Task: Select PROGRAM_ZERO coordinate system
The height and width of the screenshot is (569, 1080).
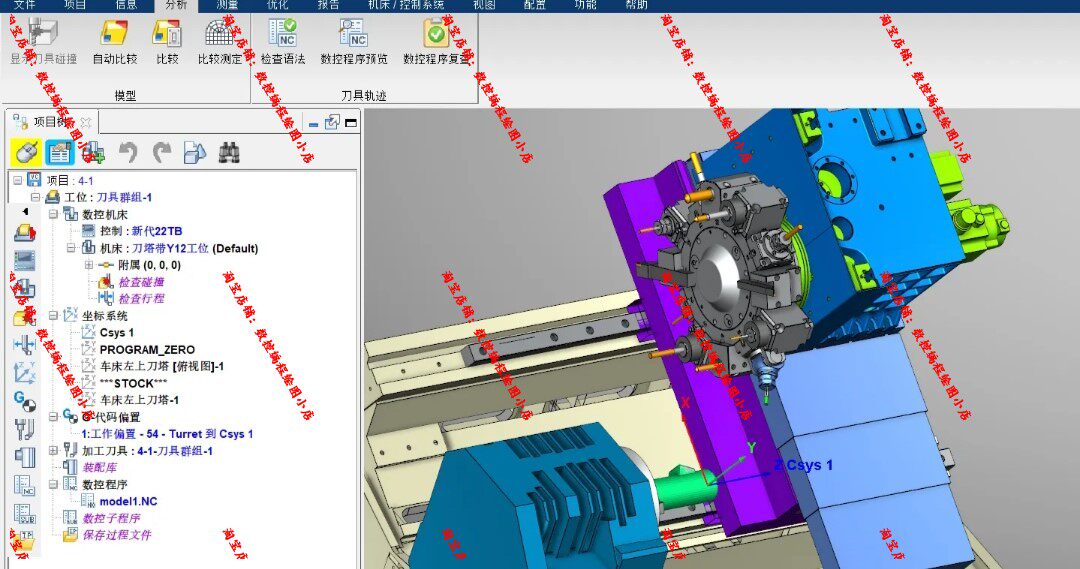Action: [x=147, y=349]
